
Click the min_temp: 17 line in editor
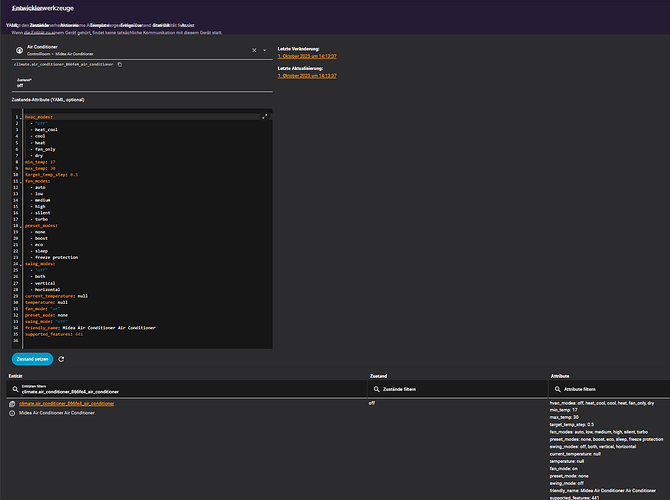40,162
